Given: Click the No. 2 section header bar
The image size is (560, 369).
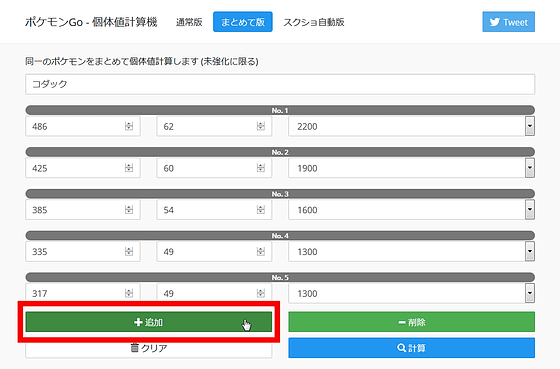Looking at the screenshot, I should pyautogui.click(x=280, y=152).
